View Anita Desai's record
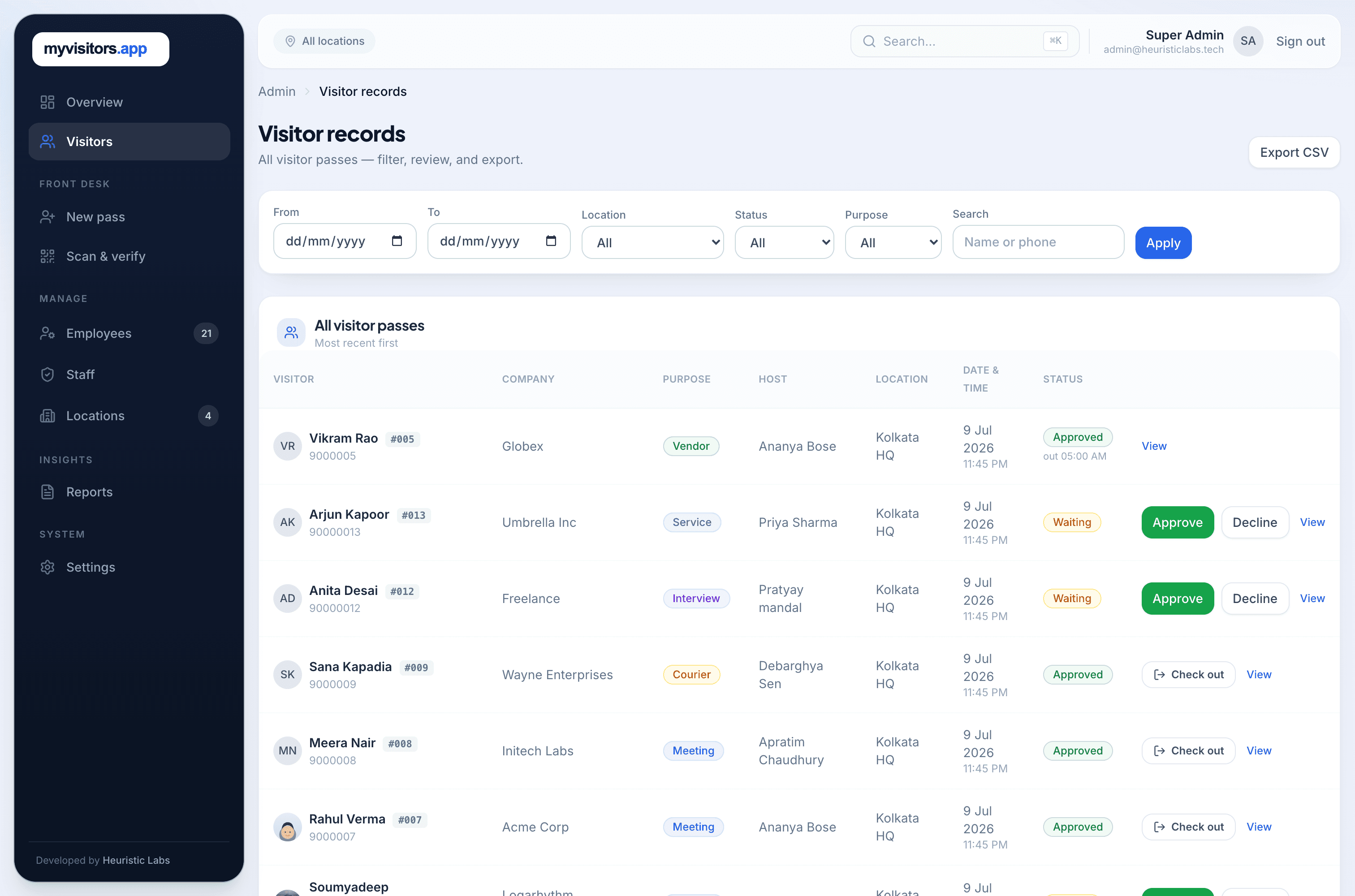The width and height of the screenshot is (1355, 896). 1312,598
